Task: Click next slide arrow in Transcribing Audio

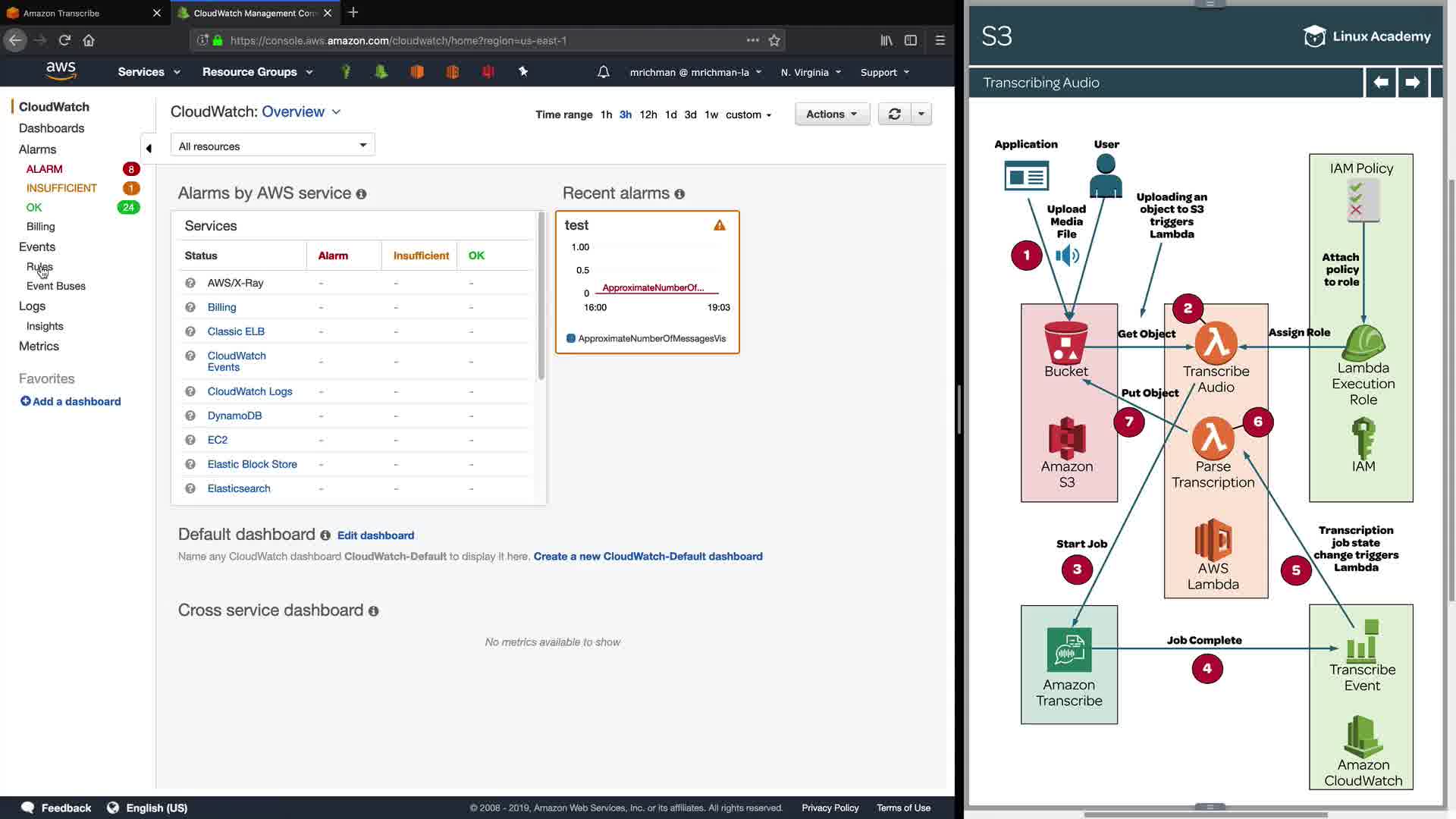Action: [x=1412, y=82]
